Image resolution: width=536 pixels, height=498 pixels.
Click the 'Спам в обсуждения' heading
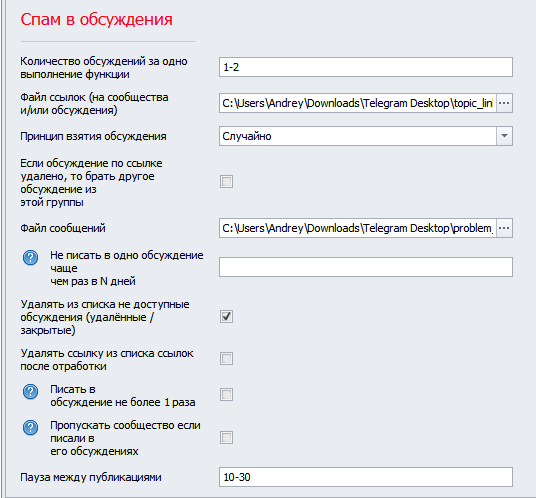(97, 20)
